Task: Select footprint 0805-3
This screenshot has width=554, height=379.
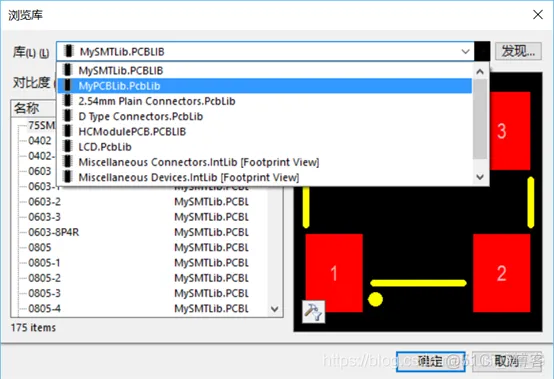Action: pos(44,293)
